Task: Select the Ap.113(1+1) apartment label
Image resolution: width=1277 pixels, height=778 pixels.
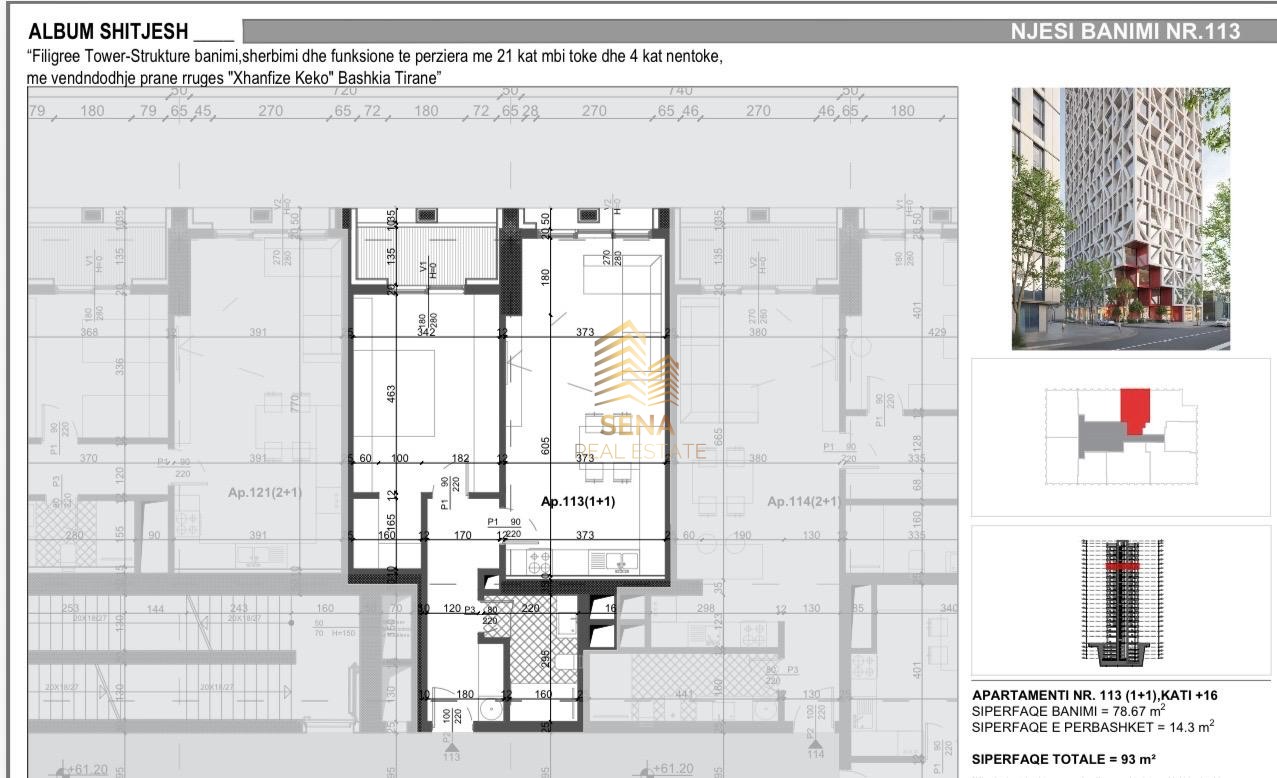Action: pos(579,502)
